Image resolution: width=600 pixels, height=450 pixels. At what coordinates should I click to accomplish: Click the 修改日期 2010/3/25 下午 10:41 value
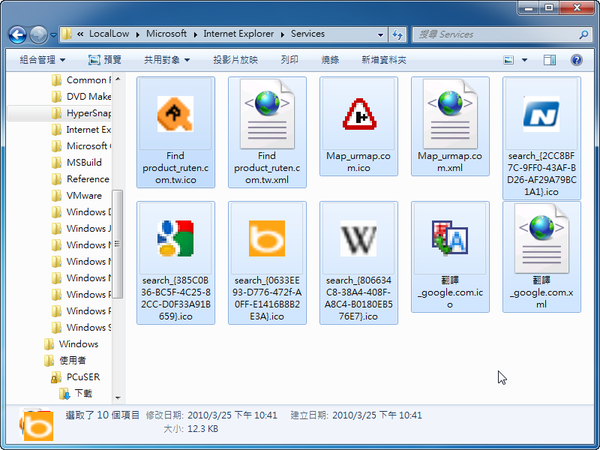click(x=232, y=416)
